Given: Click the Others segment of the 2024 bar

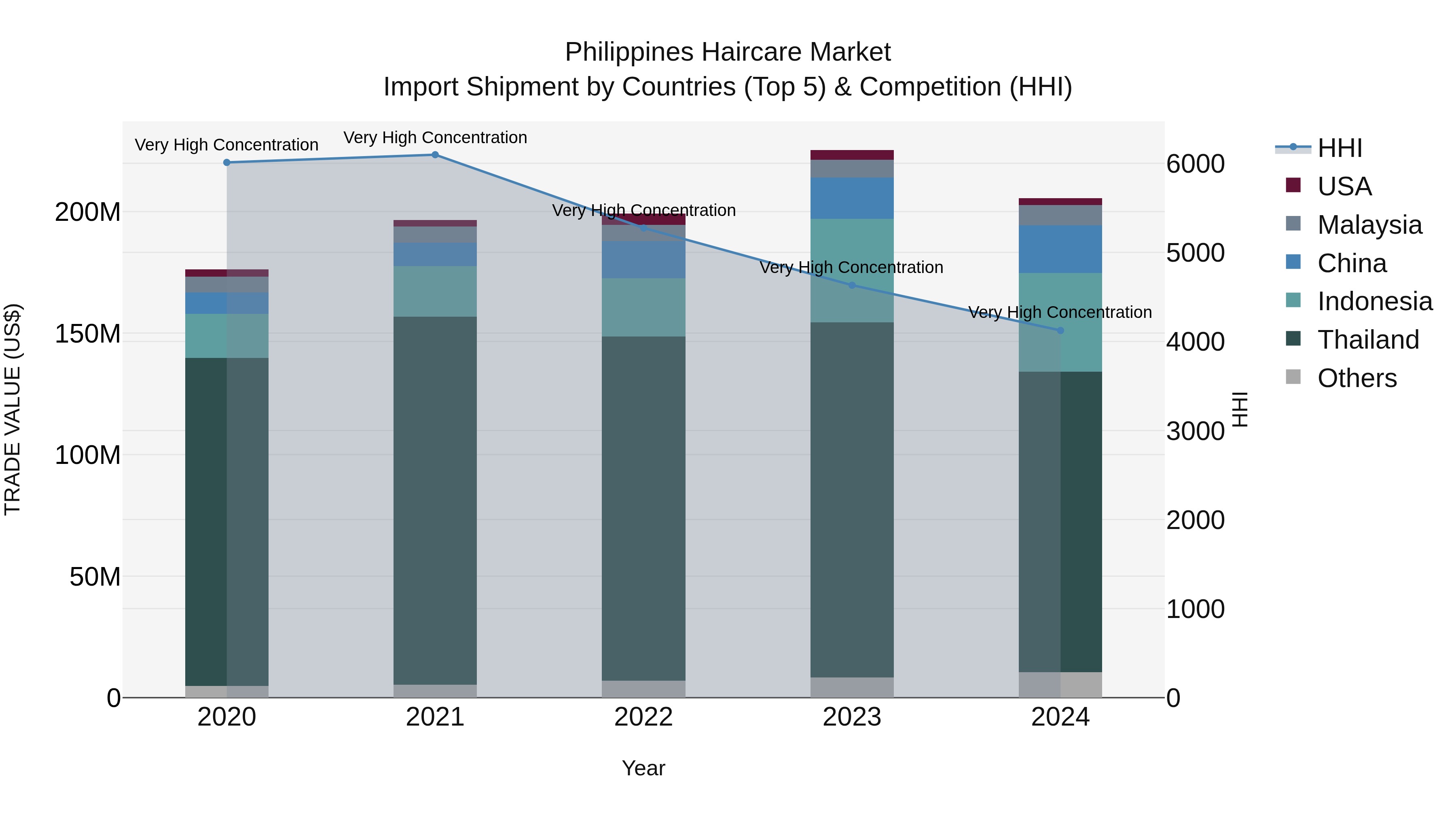Looking at the screenshot, I should click(x=1060, y=684).
